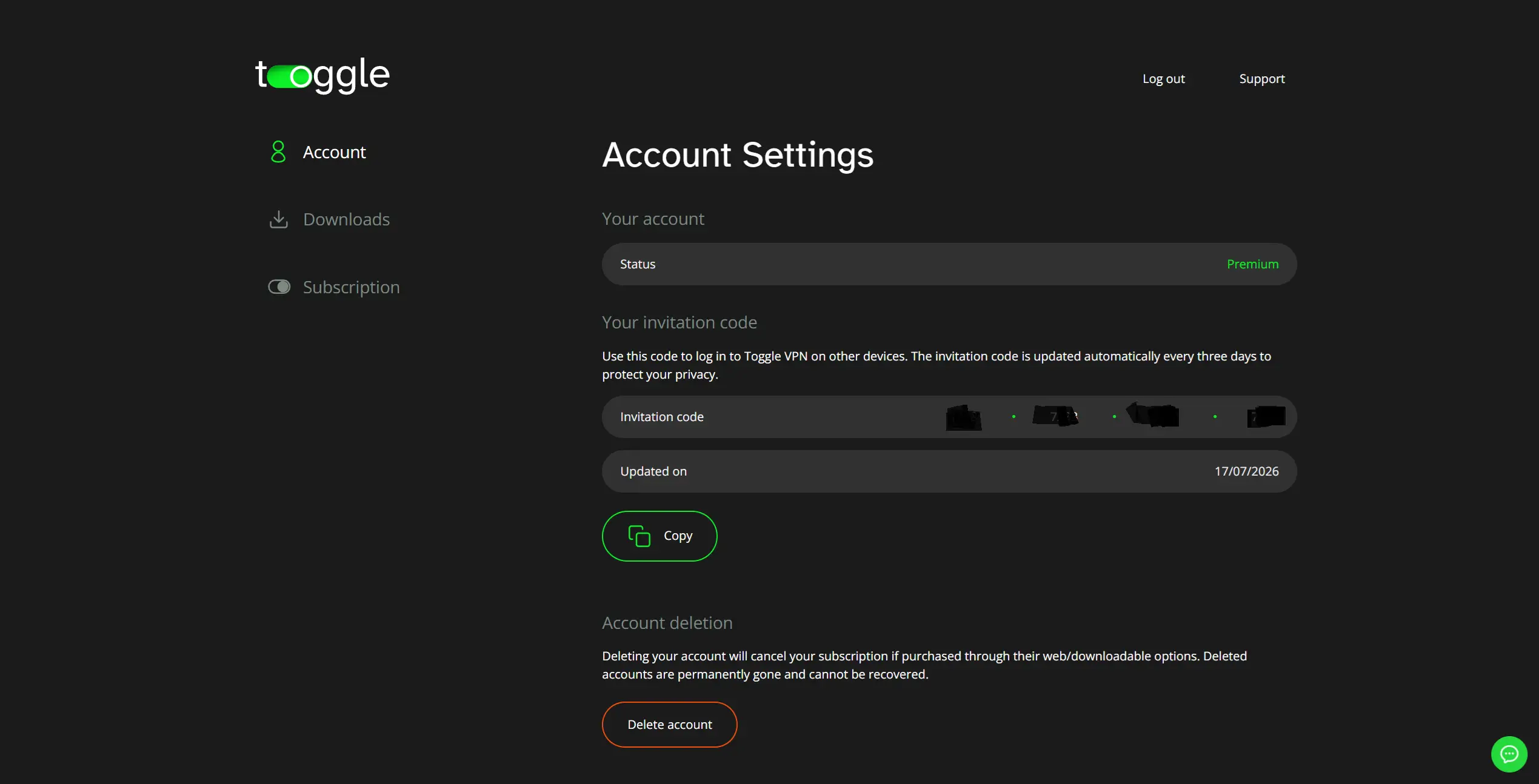Screen dimensions: 1539x784
Task: Click the Downloads arrow icon in sidebar
Action: [x=278, y=219]
